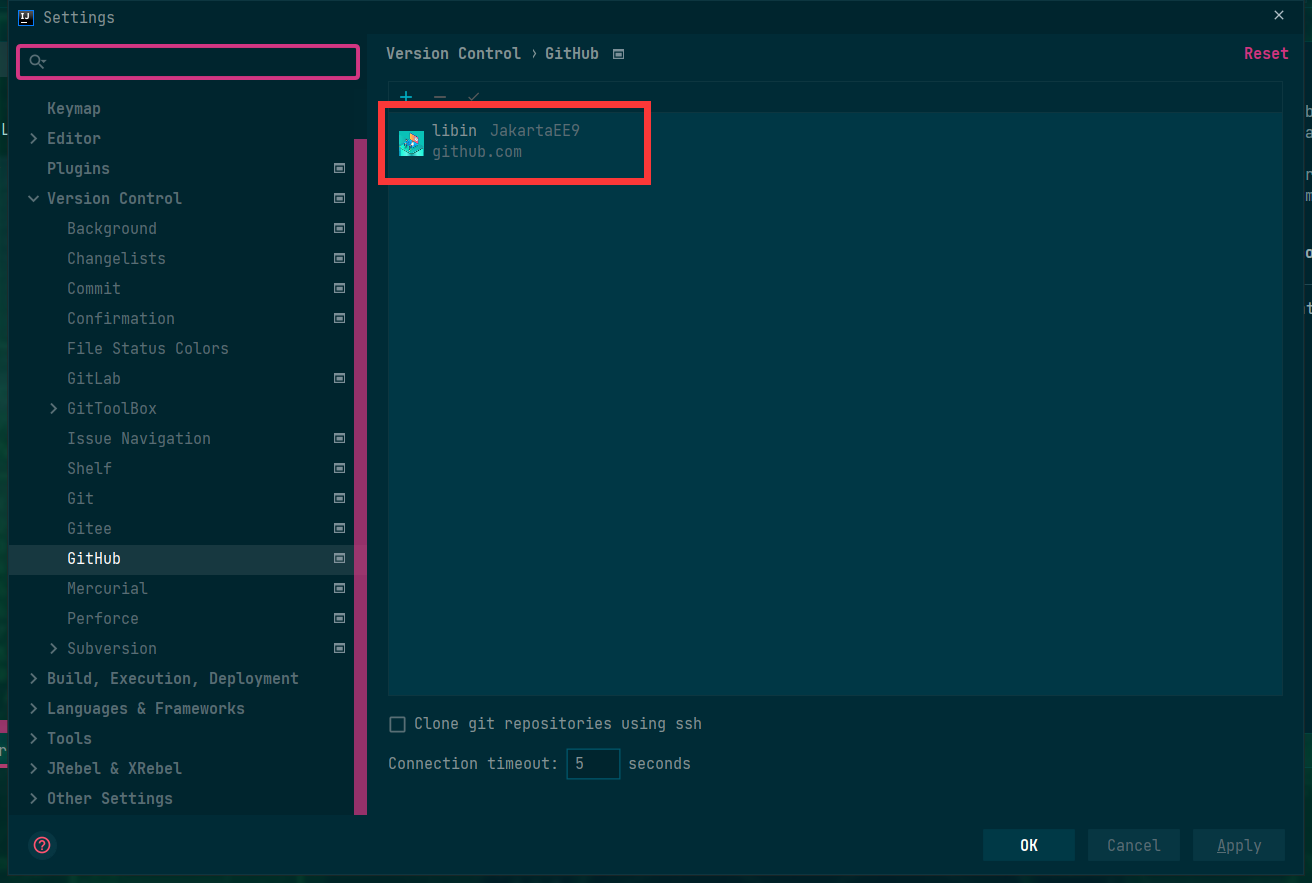
Task: Open GitLab settings
Action: [94, 378]
